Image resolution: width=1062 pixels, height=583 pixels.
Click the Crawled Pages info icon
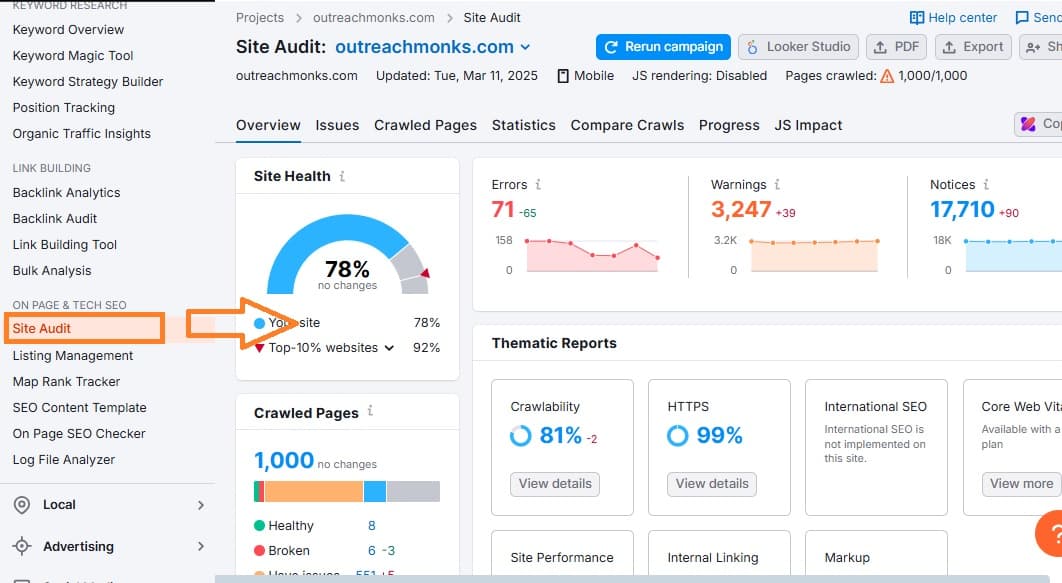tap(370, 411)
